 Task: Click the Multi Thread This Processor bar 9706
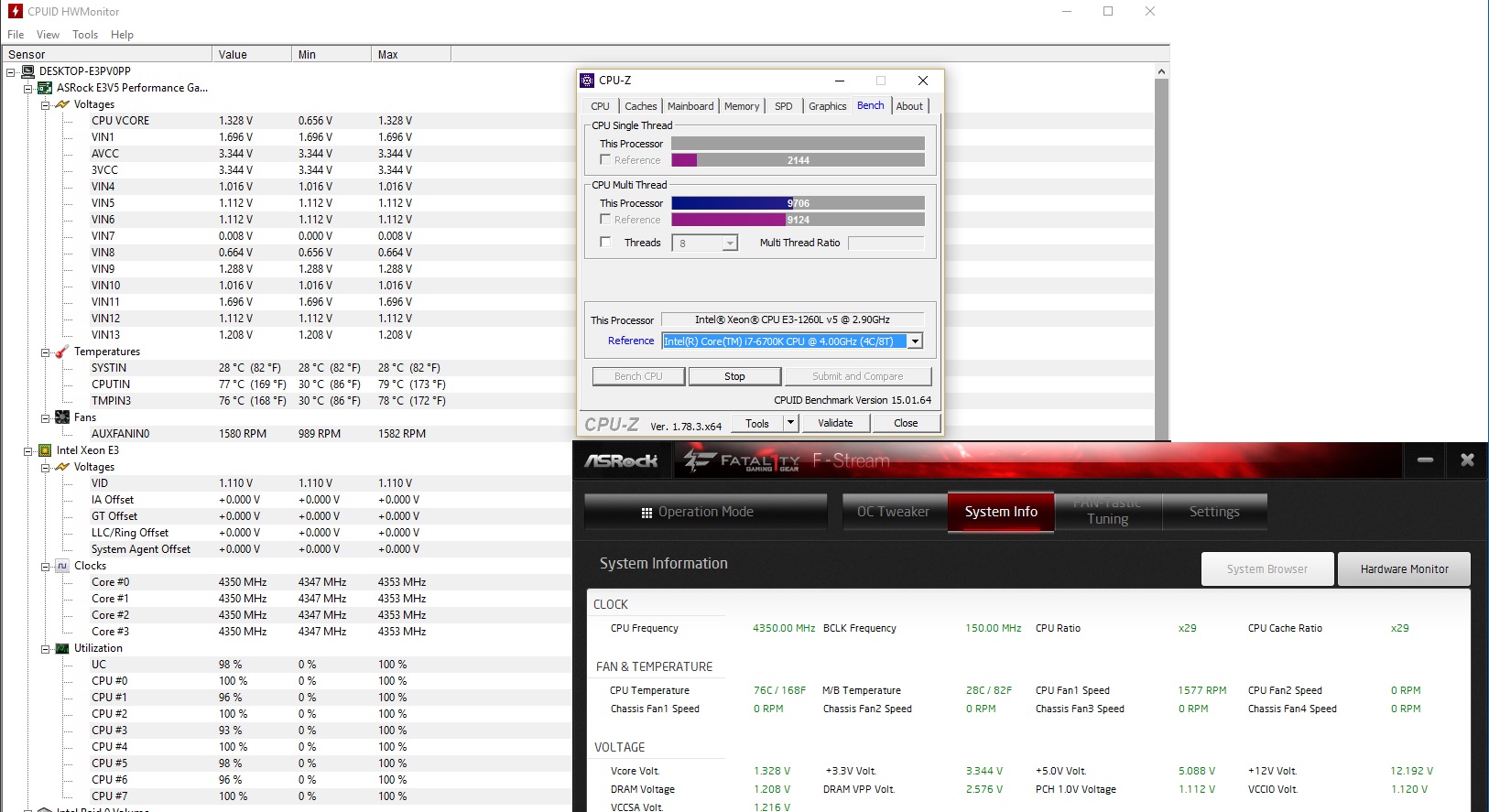point(798,203)
